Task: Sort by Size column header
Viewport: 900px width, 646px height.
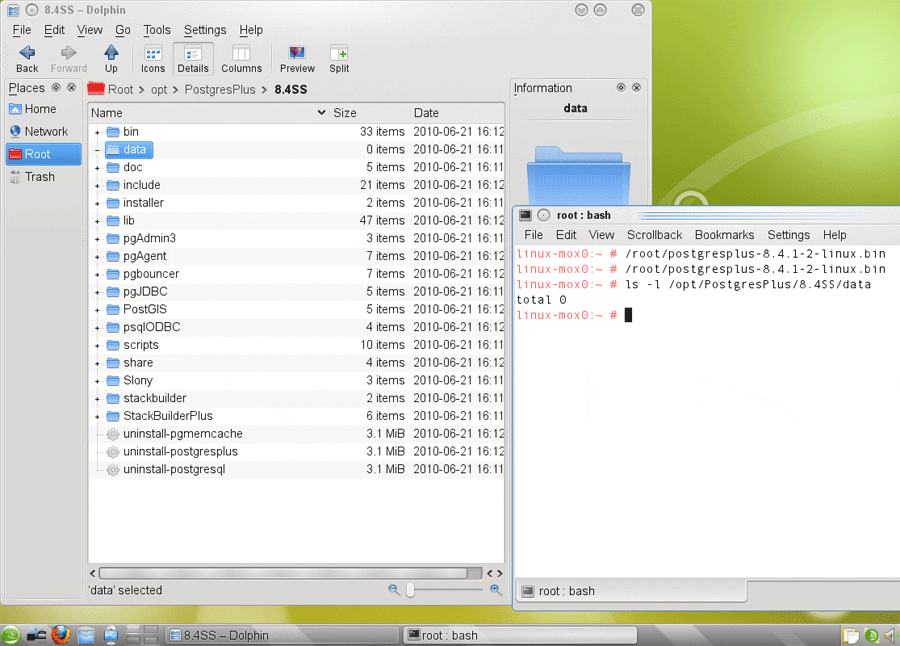Action: coord(369,113)
